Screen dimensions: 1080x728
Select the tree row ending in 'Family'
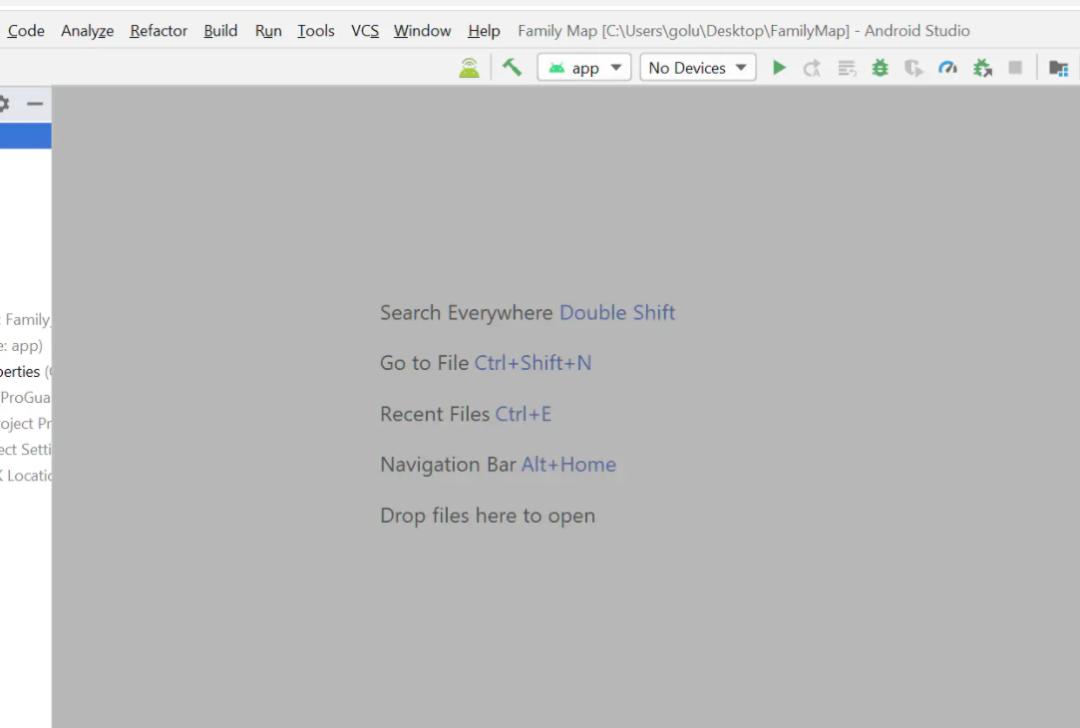25,320
